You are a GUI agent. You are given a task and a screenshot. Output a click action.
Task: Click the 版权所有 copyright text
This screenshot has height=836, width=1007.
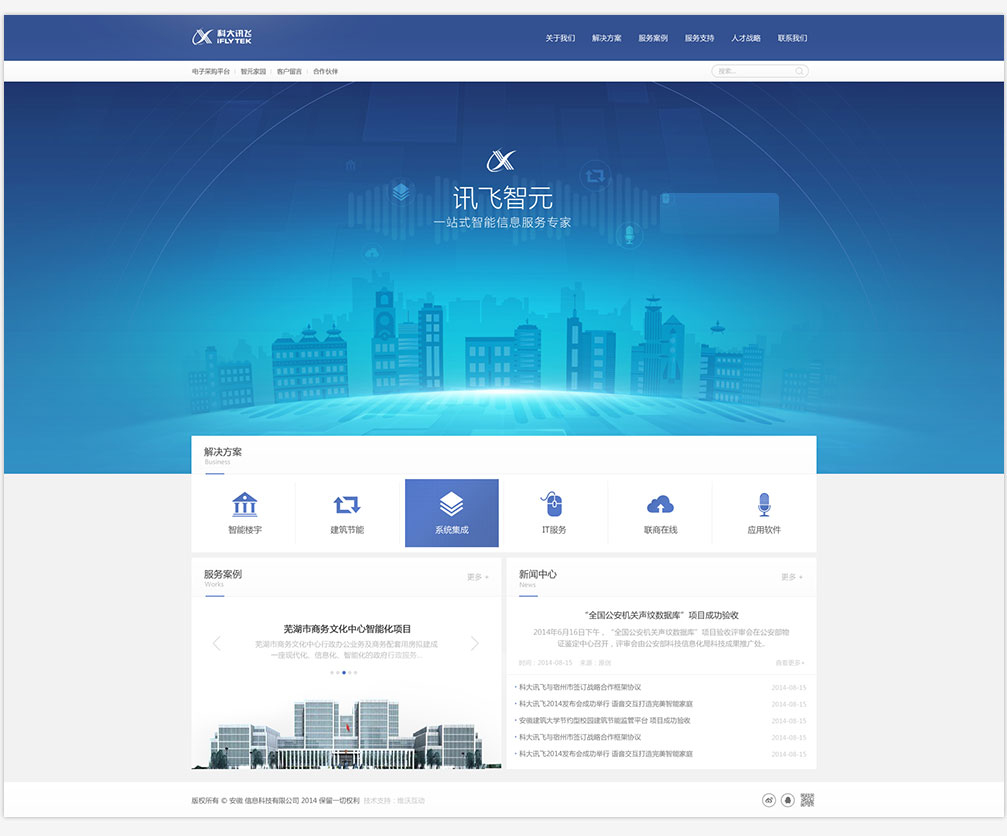pos(275,801)
